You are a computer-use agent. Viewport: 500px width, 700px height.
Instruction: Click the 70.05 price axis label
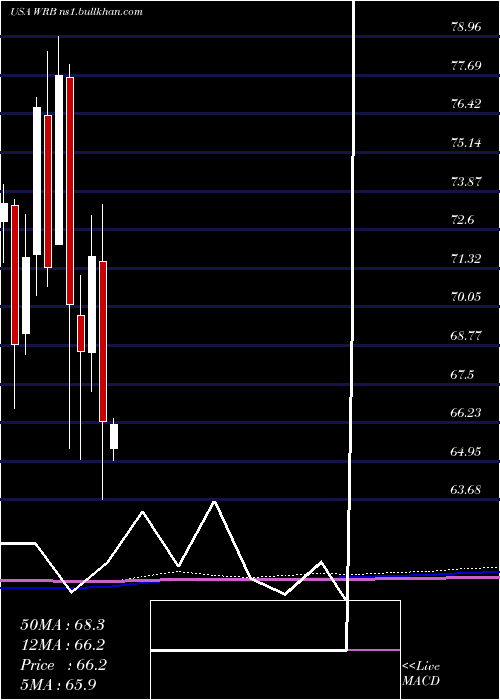tap(467, 297)
